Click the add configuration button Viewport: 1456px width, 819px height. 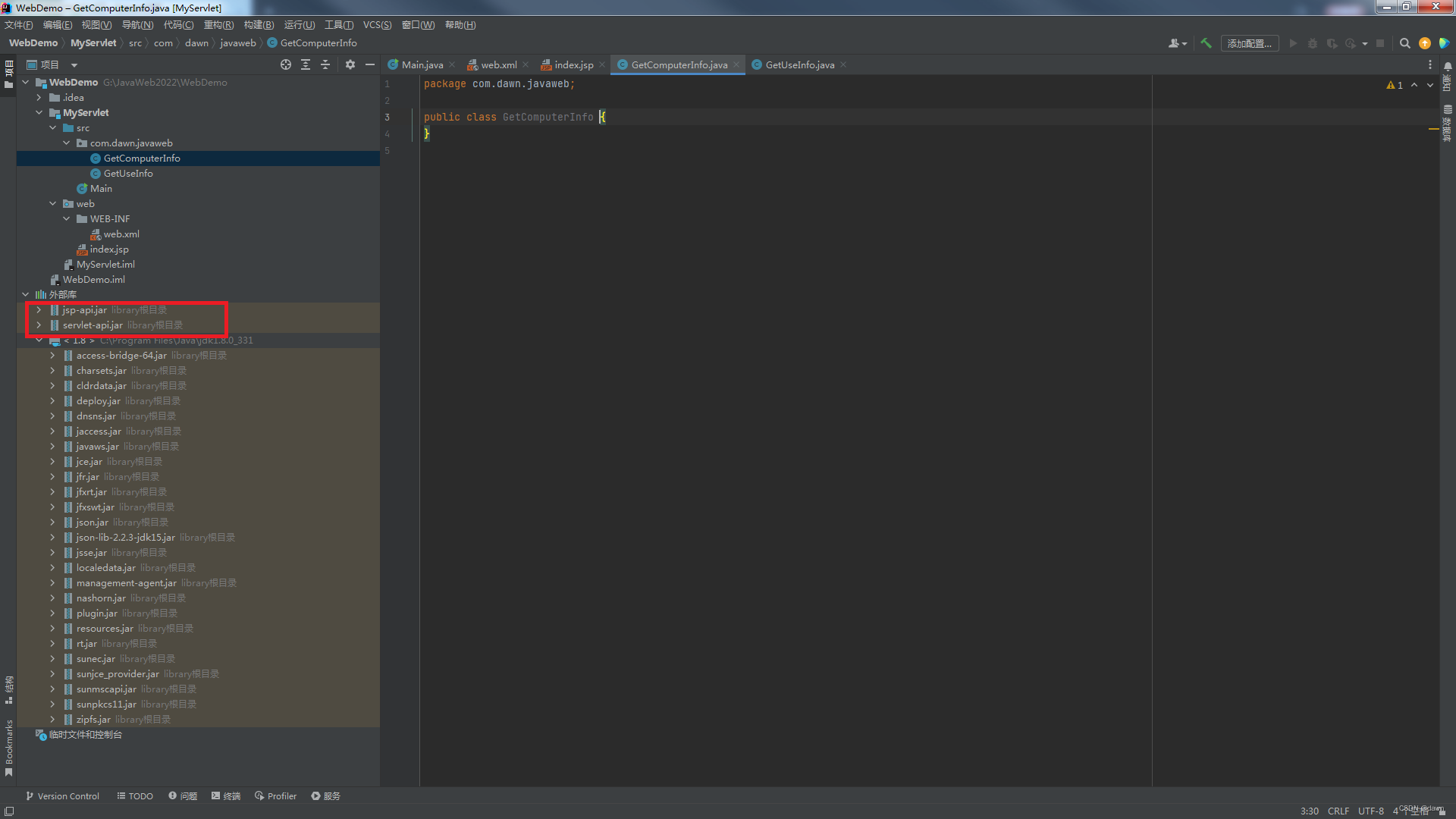click(1249, 43)
